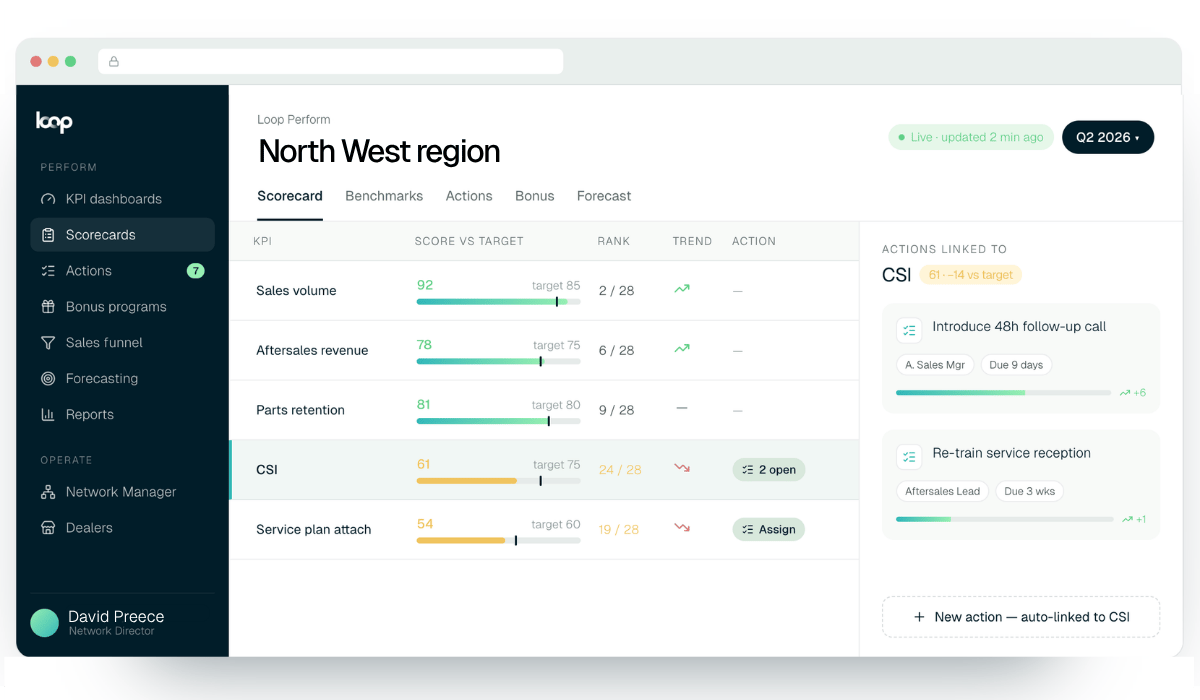Click the 7 badge next to Actions
Image resolution: width=1200 pixels, height=700 pixels.
(x=195, y=271)
